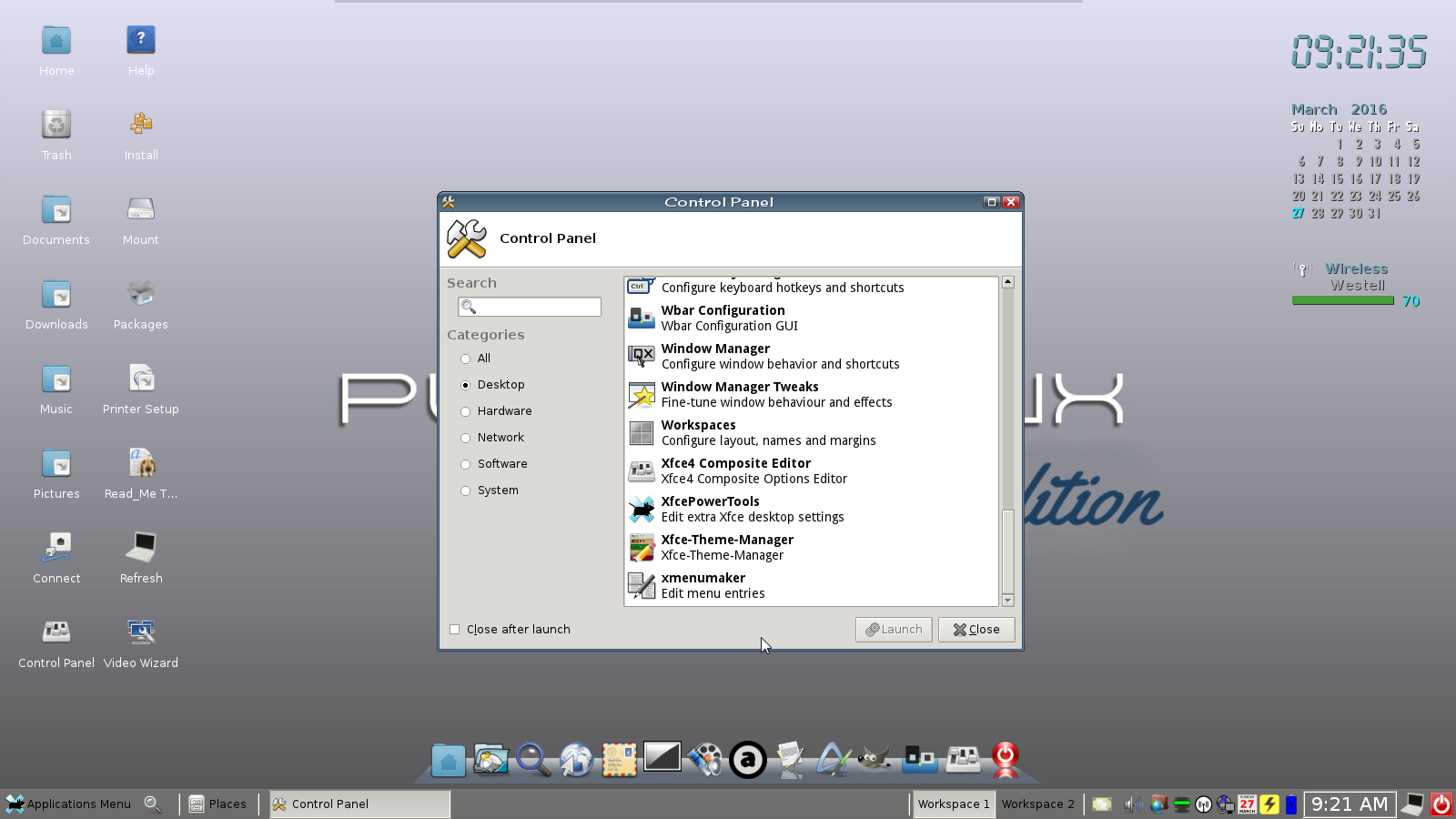Open the Applications Menu

pos(69,804)
